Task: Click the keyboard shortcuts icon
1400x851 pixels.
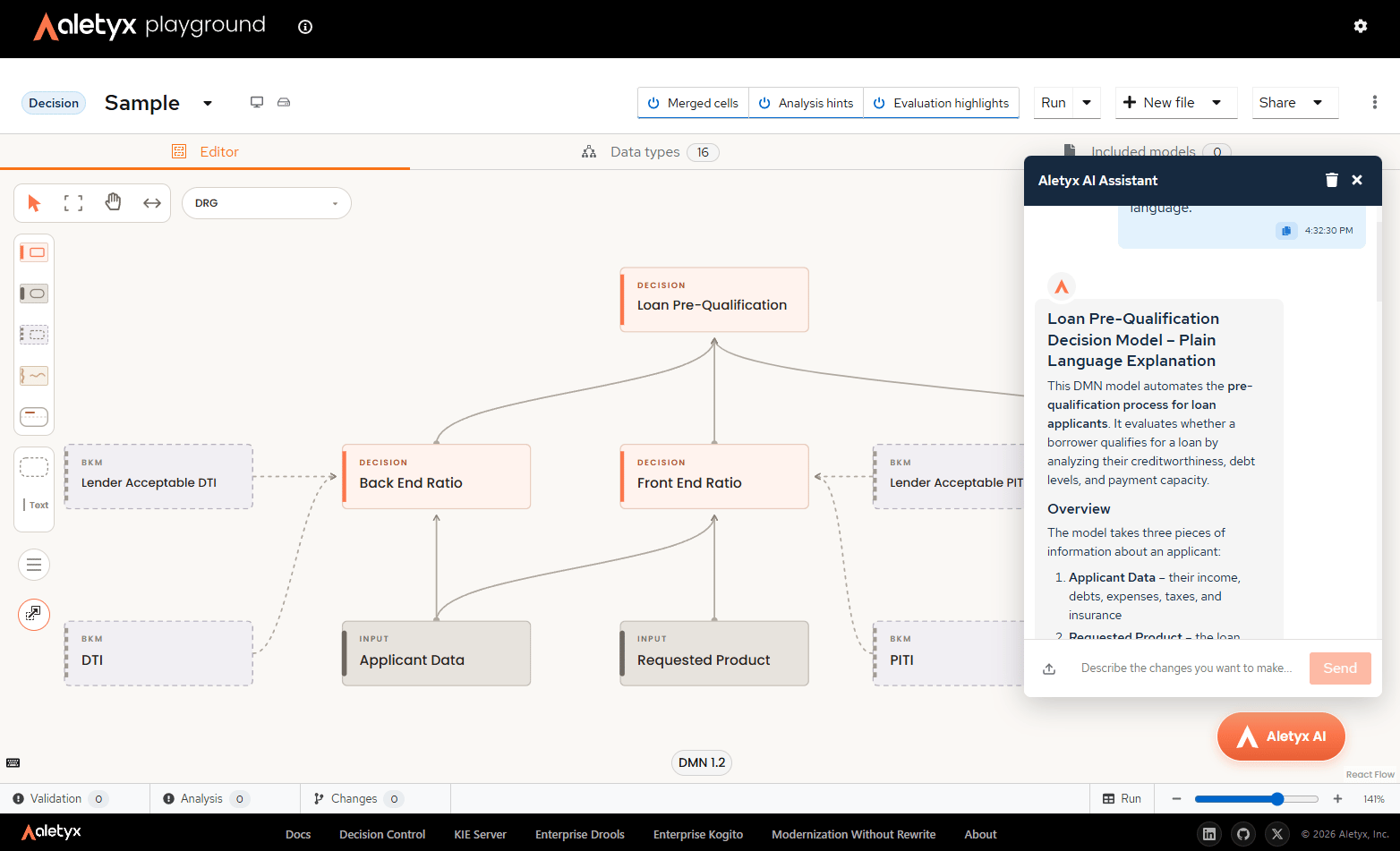Action: [13, 762]
